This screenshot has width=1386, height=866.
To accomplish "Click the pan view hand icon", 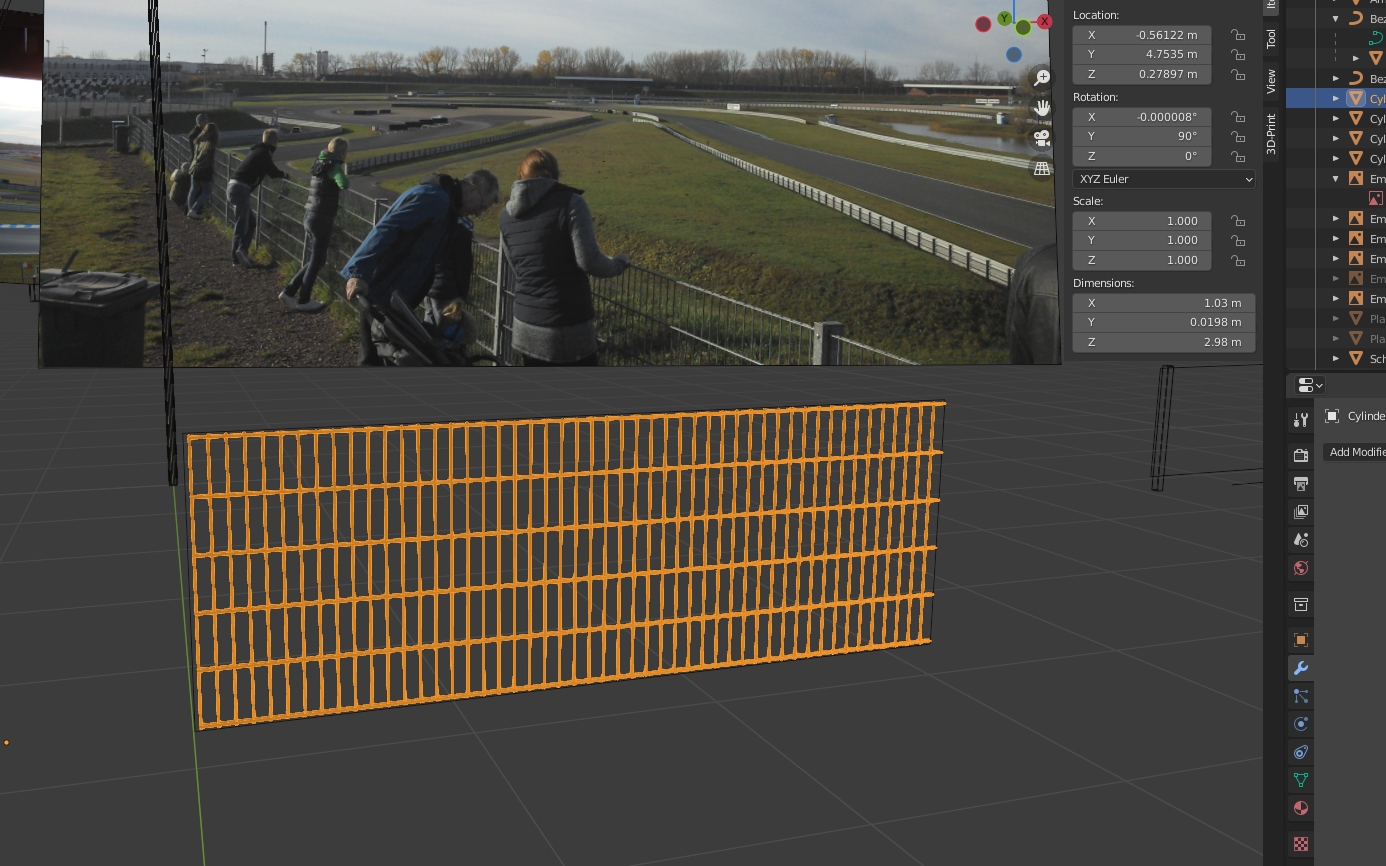I will 1043,107.
